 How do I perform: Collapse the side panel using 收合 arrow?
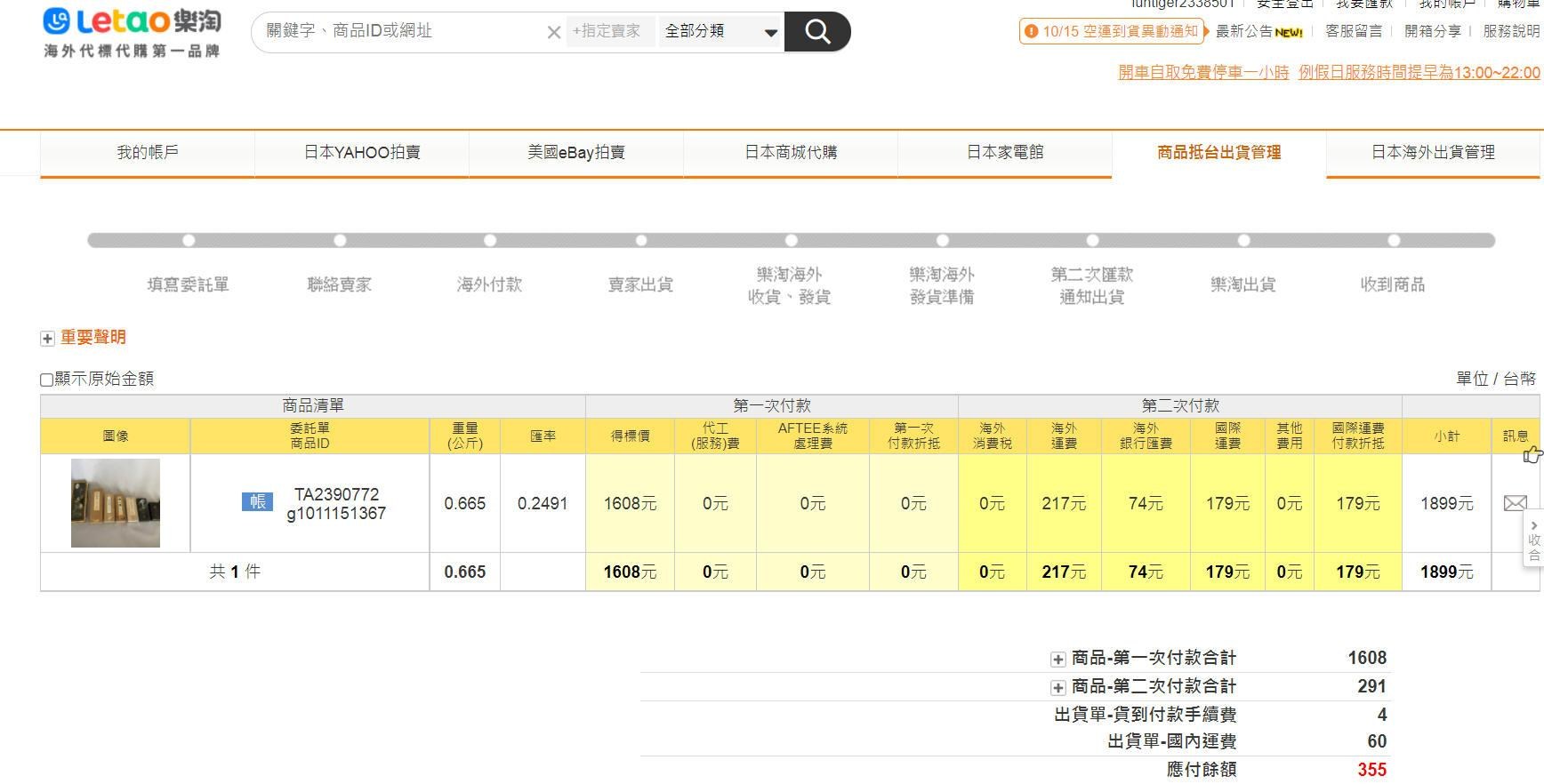(1533, 539)
